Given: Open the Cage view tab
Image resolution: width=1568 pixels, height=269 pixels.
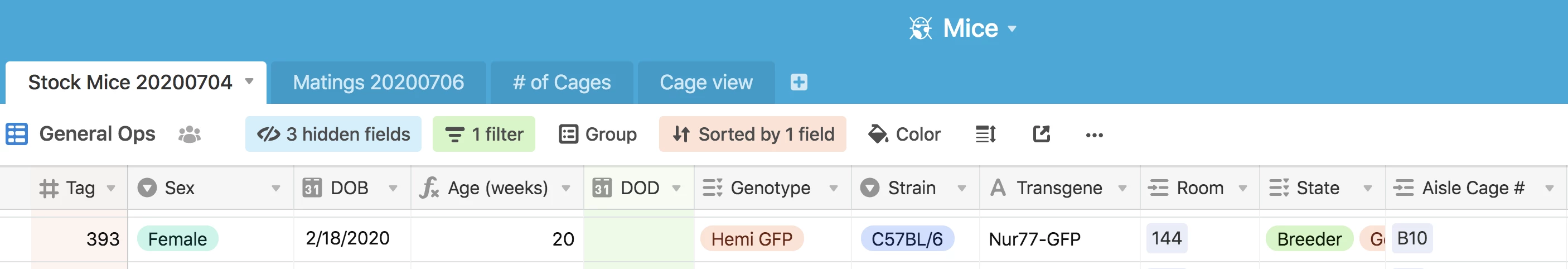Looking at the screenshot, I should click(x=706, y=82).
